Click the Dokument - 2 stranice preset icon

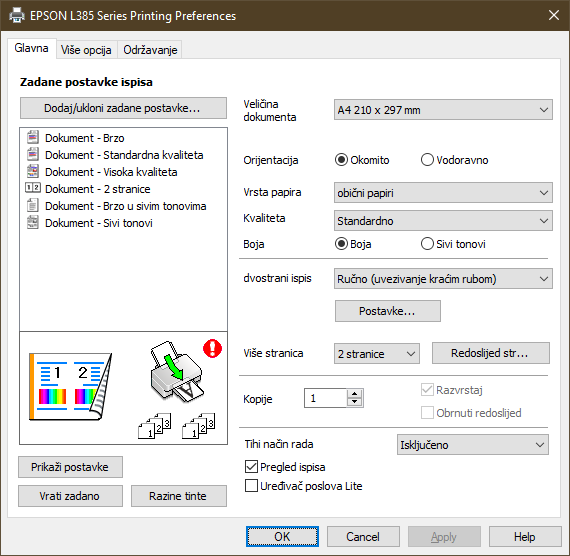point(32,188)
